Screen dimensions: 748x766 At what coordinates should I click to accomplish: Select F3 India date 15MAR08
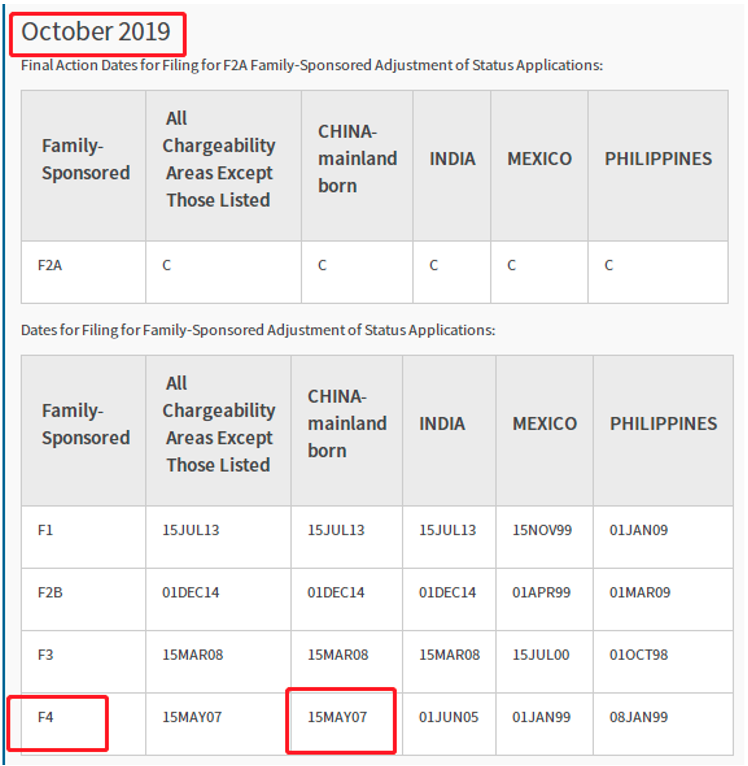pos(449,655)
